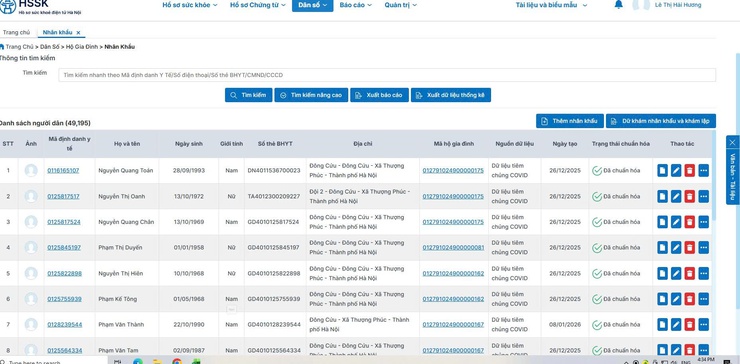This screenshot has width=740, height=364.
Task: Edit Nguyễn Quang Toán's record with pencil icon
Action: tap(676, 170)
